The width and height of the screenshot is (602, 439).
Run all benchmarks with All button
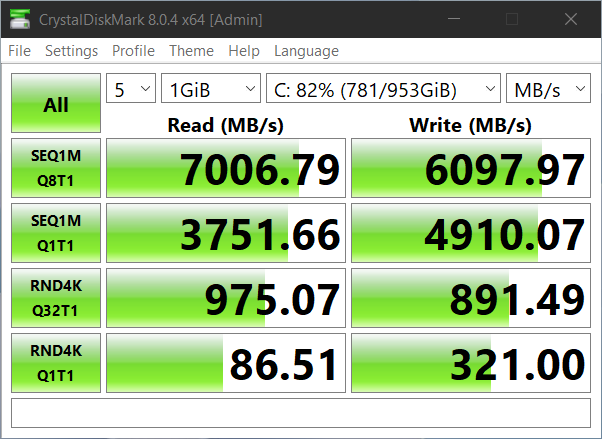click(x=56, y=103)
